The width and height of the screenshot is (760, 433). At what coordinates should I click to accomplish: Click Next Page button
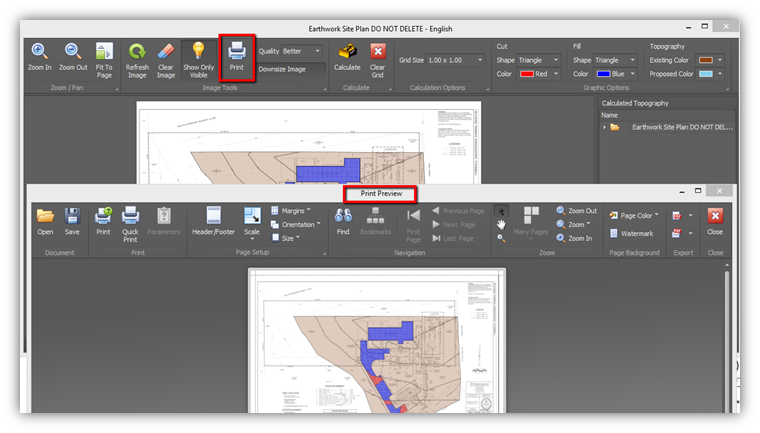click(x=453, y=225)
